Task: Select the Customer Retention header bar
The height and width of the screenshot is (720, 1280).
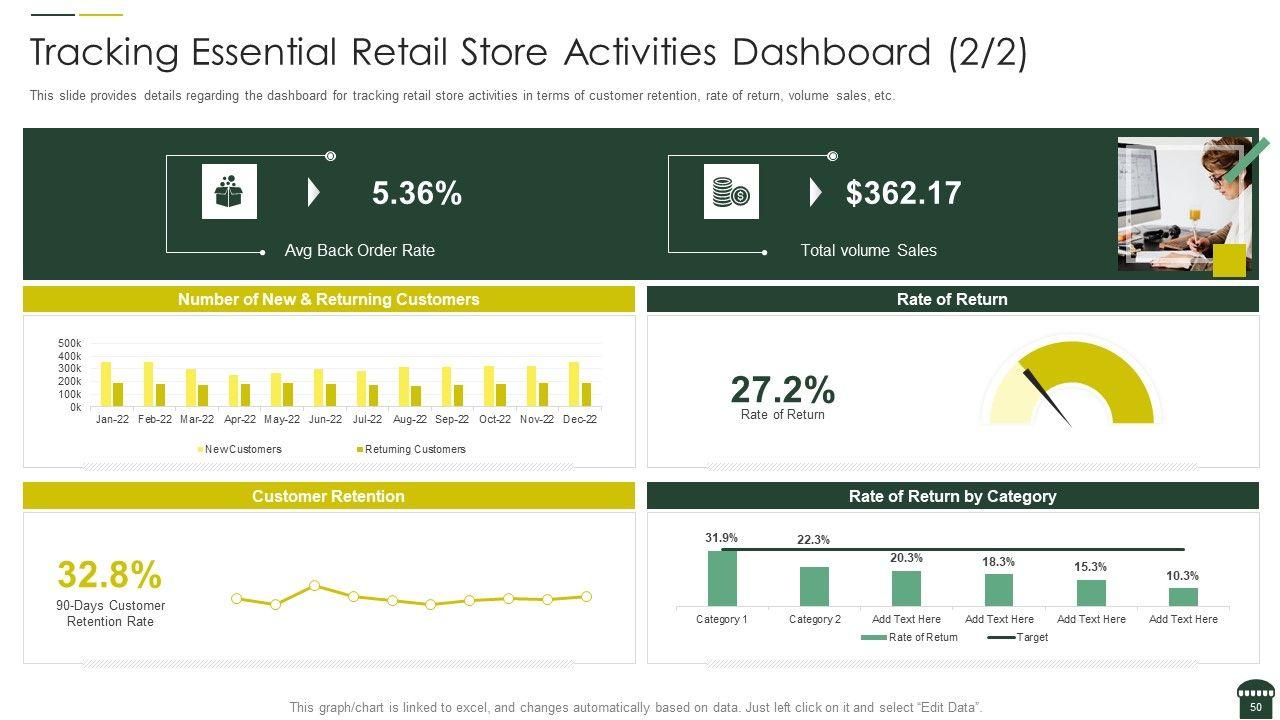Action: click(328, 496)
